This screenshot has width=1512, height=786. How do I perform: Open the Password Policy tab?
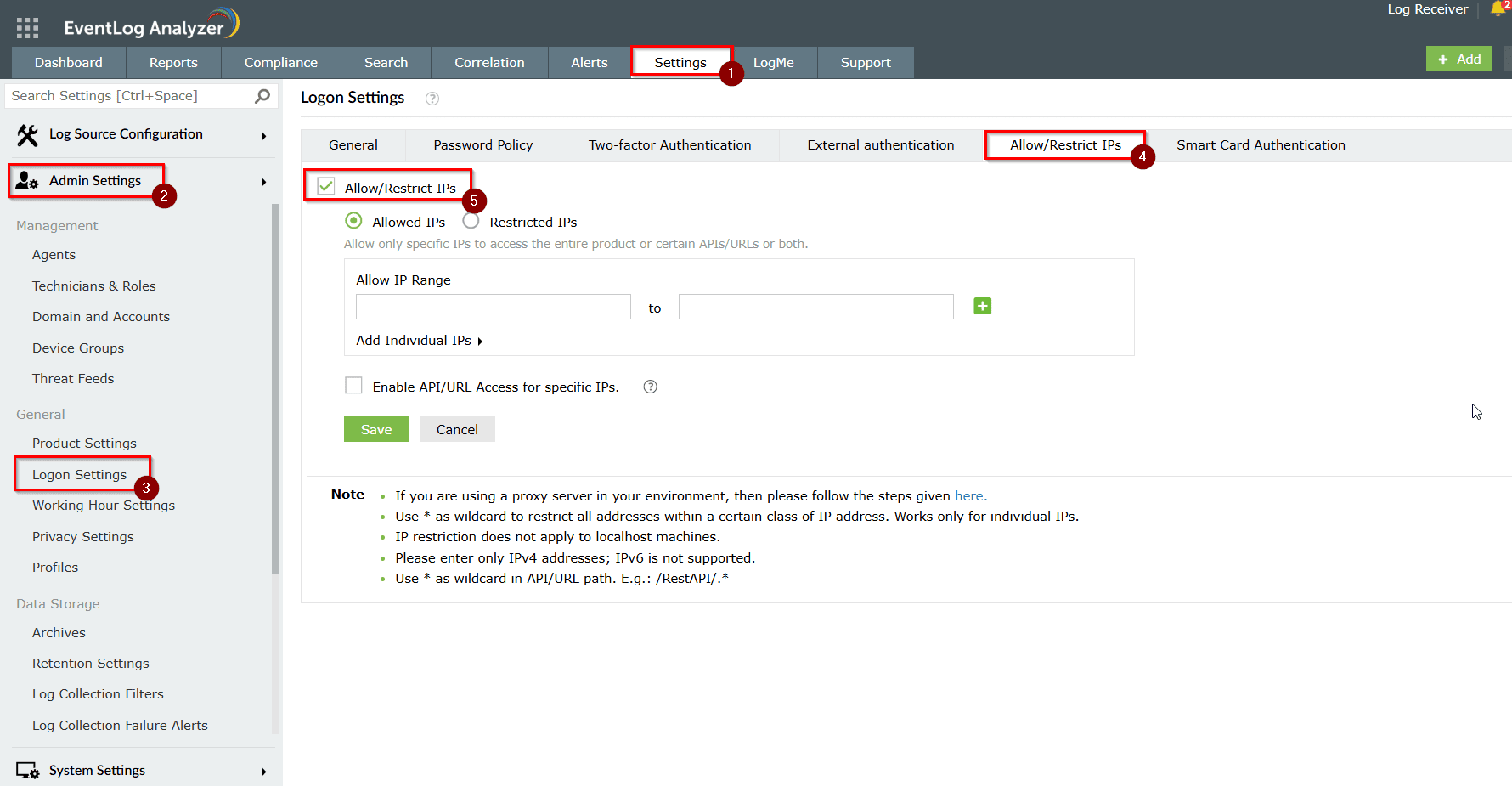[483, 145]
